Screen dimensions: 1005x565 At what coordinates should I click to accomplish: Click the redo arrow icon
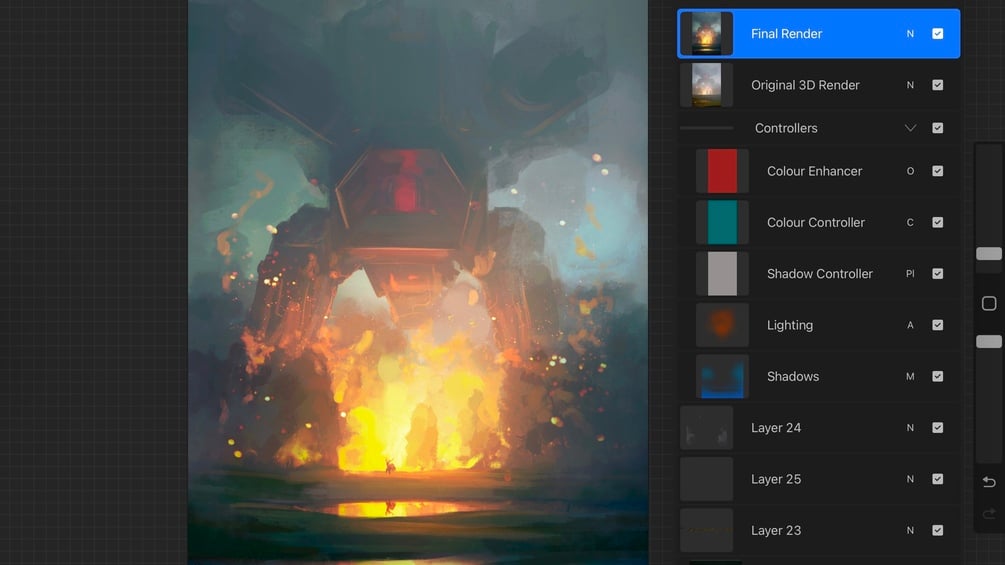tap(989, 513)
